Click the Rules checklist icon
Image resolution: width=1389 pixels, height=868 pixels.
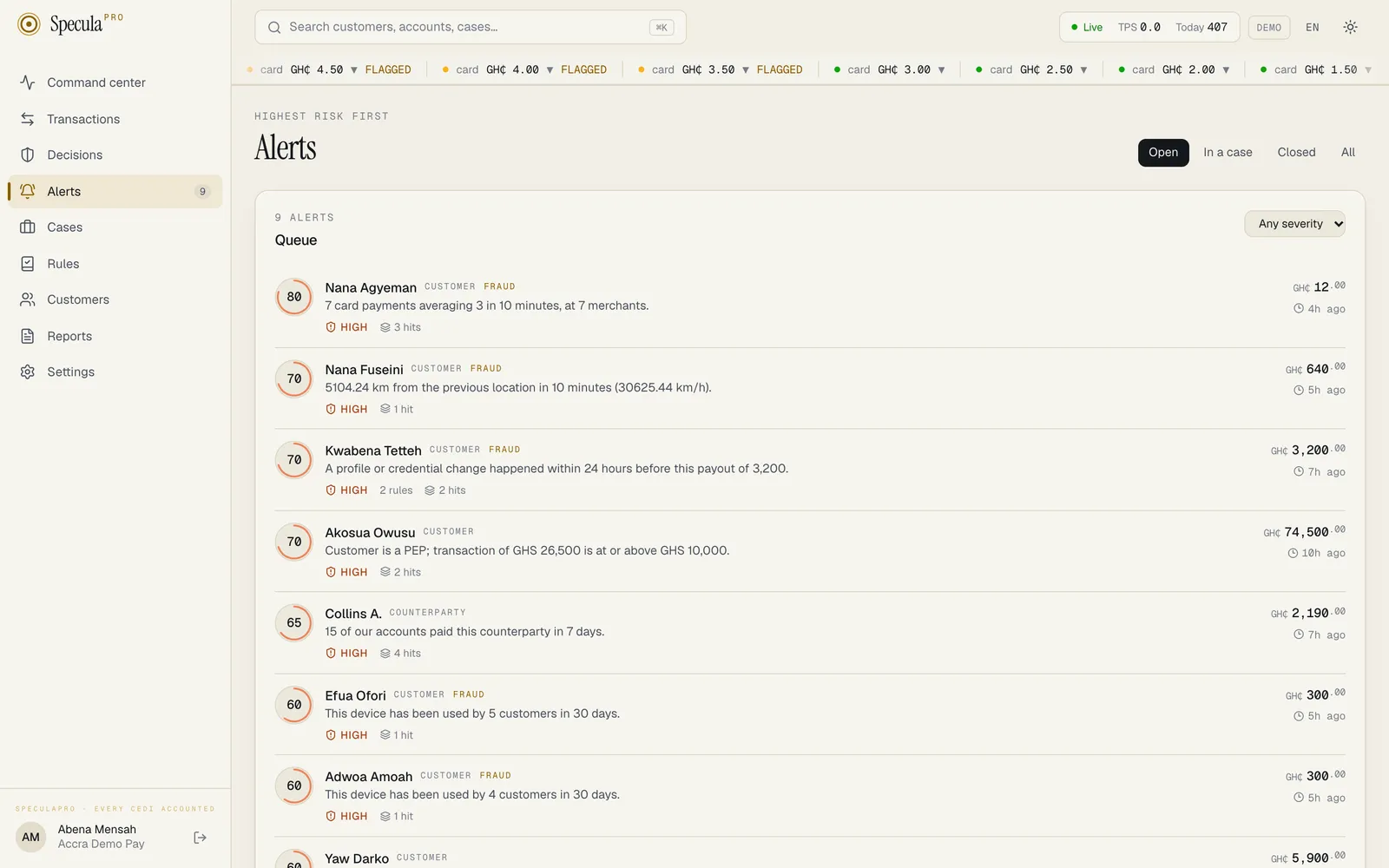pyautogui.click(x=28, y=264)
